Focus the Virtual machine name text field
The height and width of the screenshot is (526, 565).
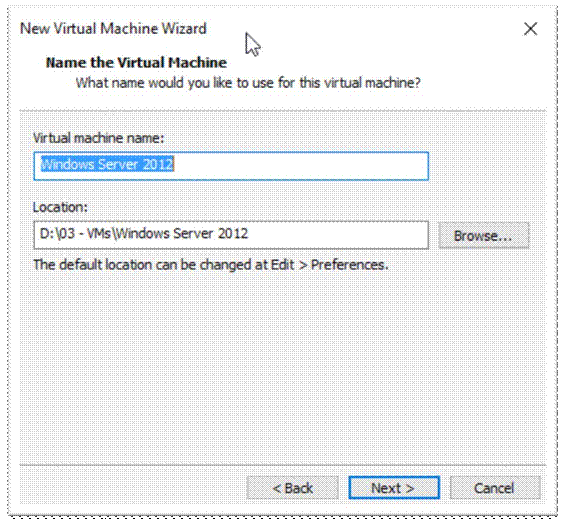click(x=231, y=166)
